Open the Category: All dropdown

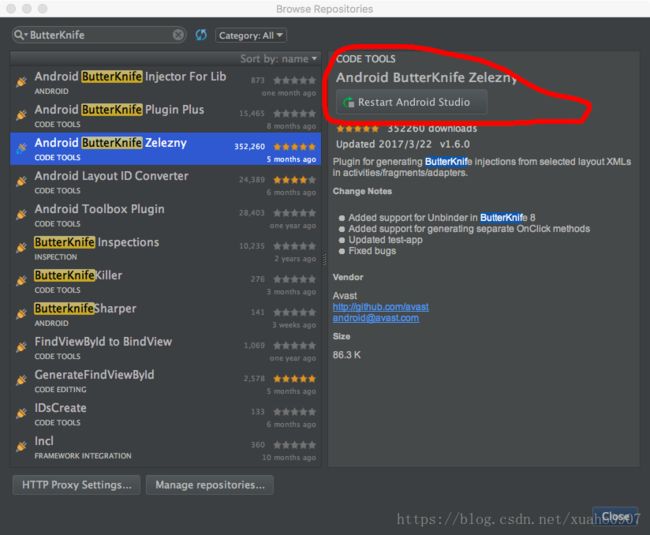pos(251,36)
